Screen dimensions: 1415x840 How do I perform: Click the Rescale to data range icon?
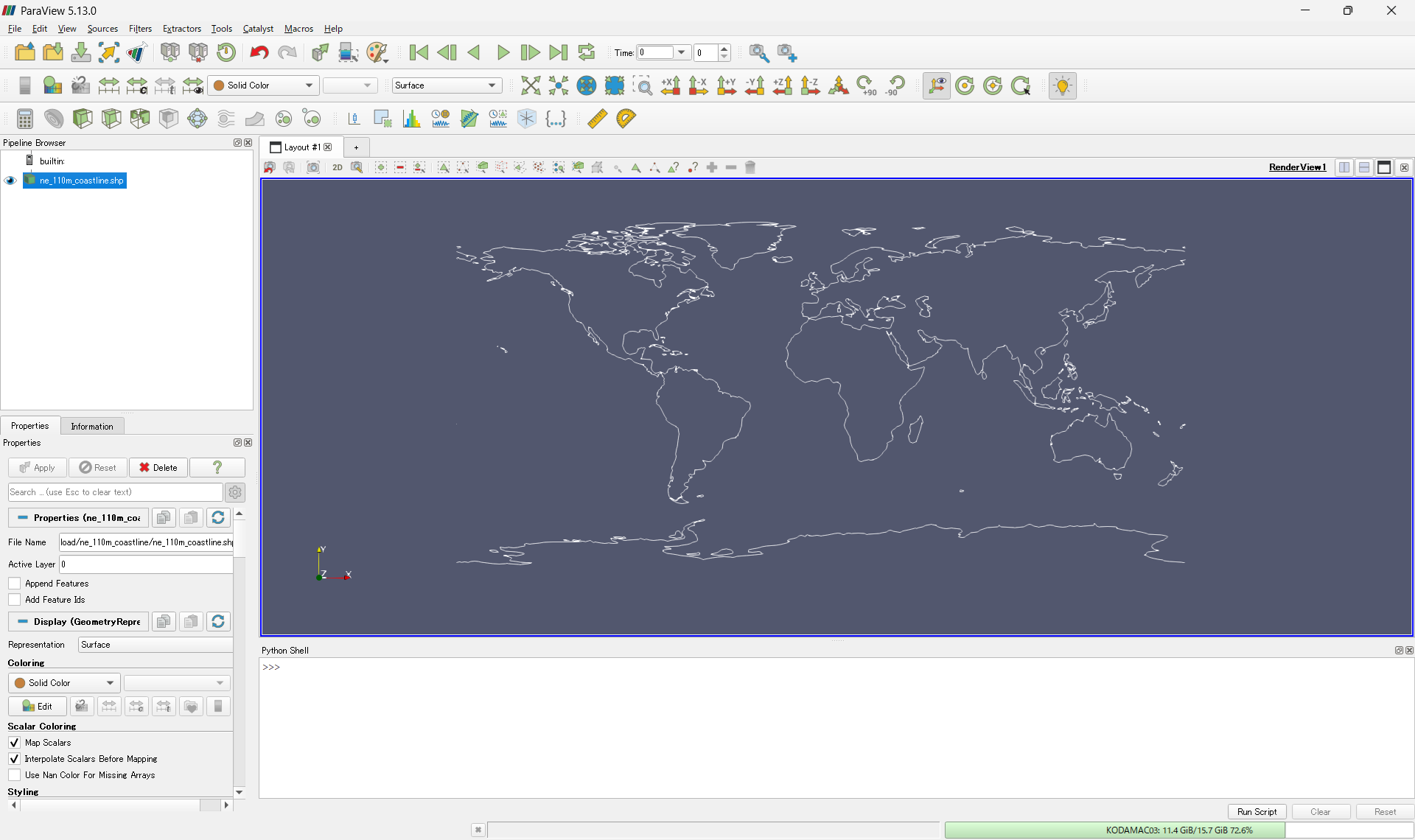tap(109, 85)
